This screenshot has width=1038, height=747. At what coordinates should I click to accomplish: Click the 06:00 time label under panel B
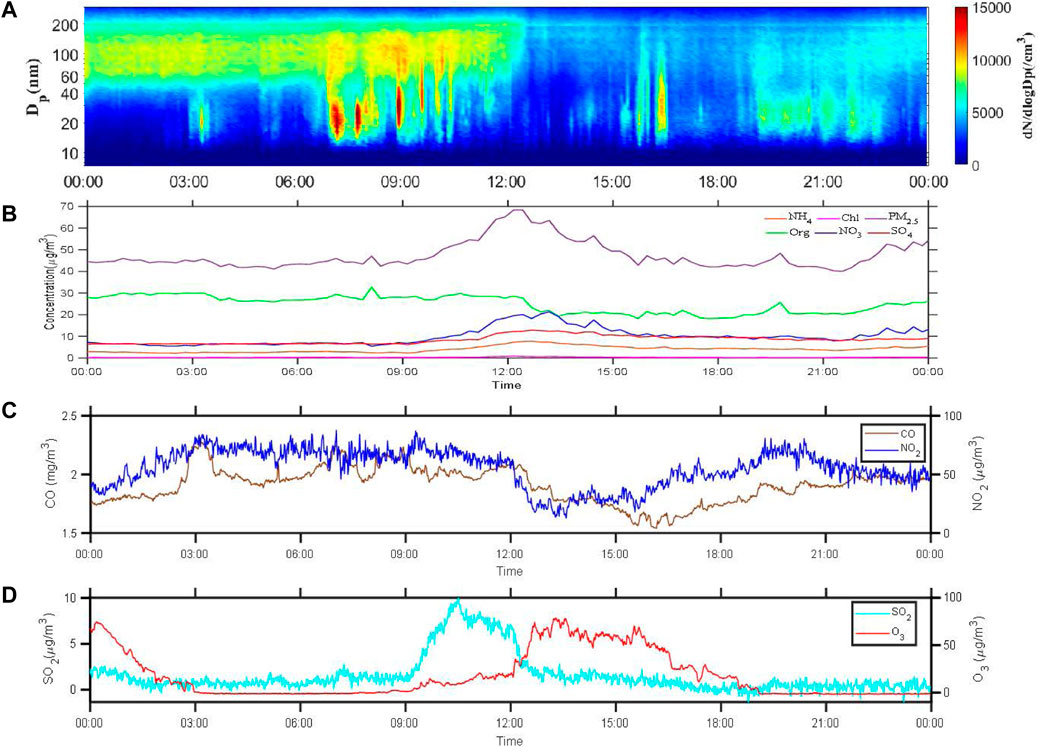click(x=297, y=372)
